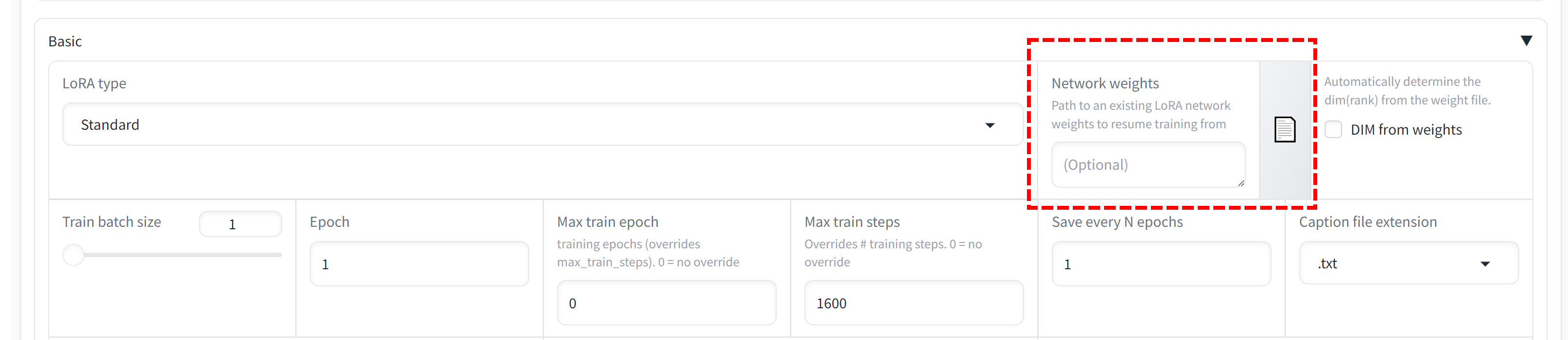Enable the DIM from weights checkbox
The height and width of the screenshot is (340, 1568).
(1333, 130)
